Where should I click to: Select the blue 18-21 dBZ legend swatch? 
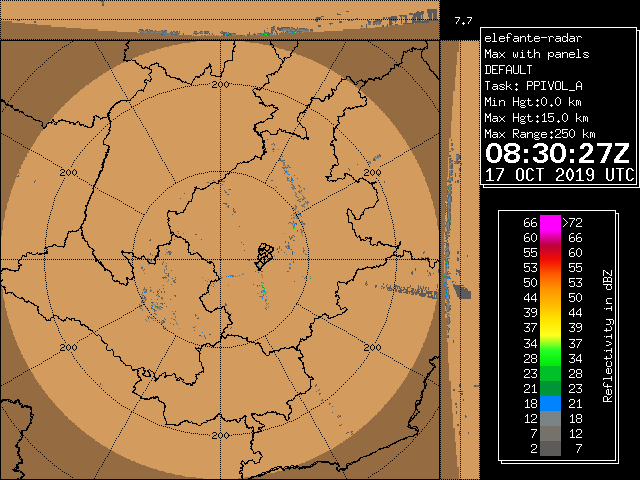[550, 403]
